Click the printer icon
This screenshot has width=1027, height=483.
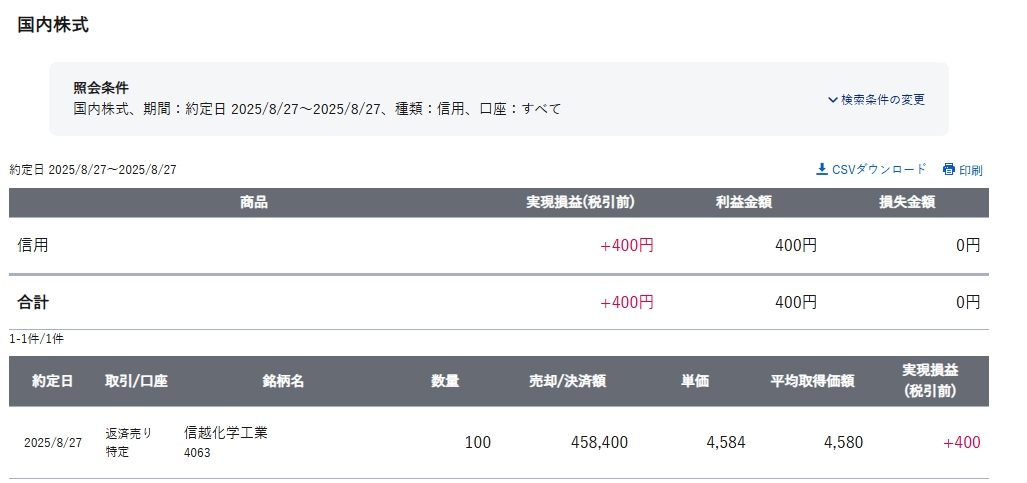pos(948,169)
